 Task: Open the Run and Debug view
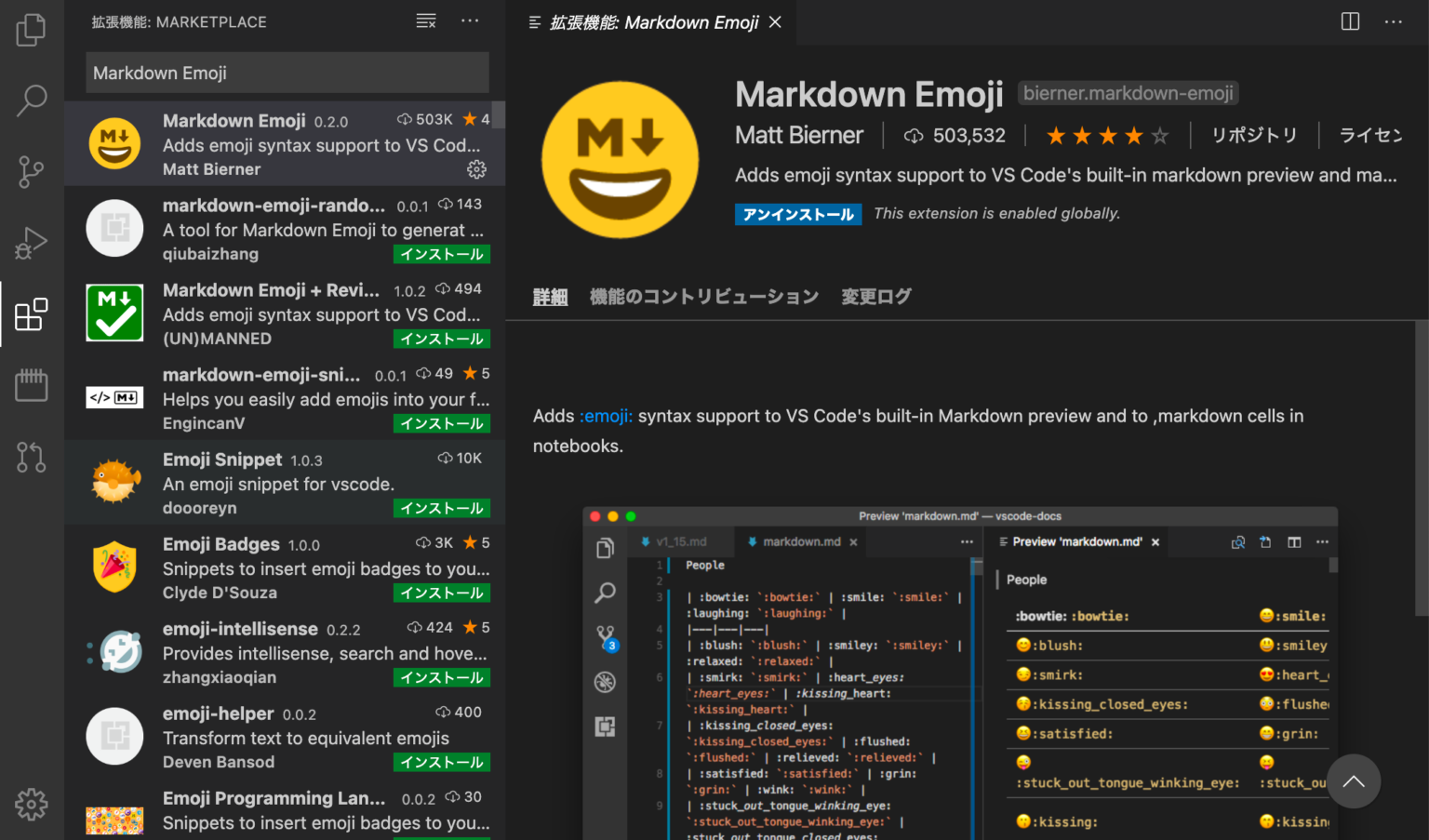click(31, 242)
